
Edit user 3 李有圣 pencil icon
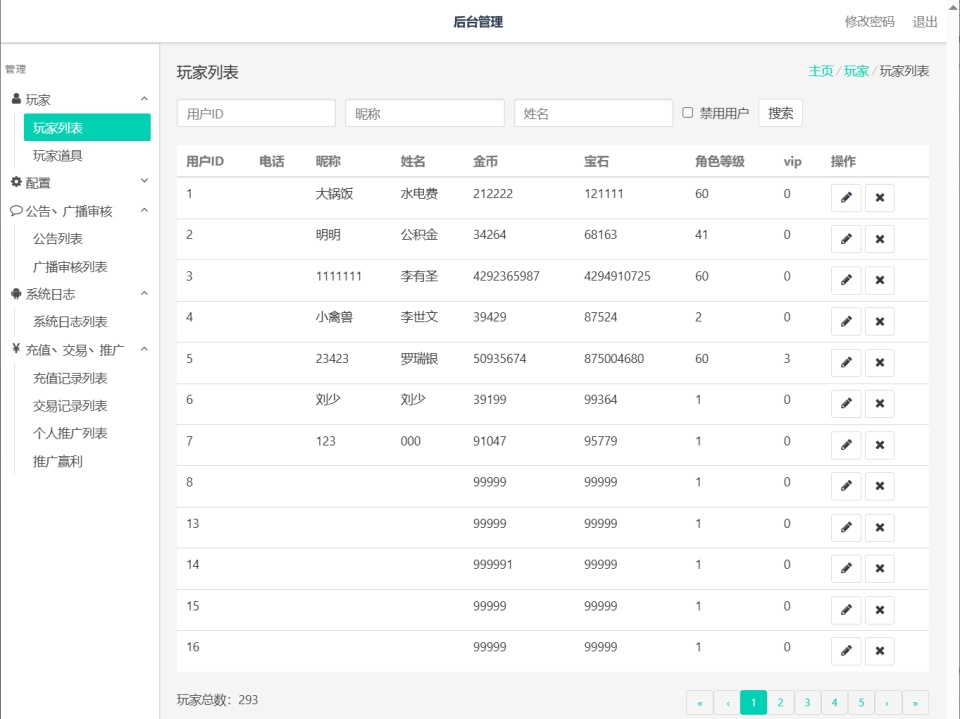click(846, 280)
